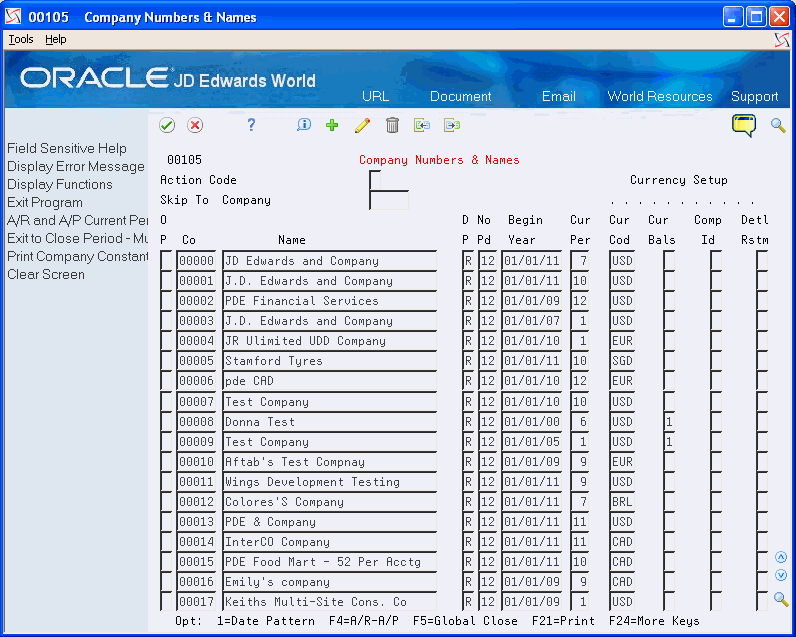
Task: Click Cur Bals field for Donna Test
Action: 669,421
